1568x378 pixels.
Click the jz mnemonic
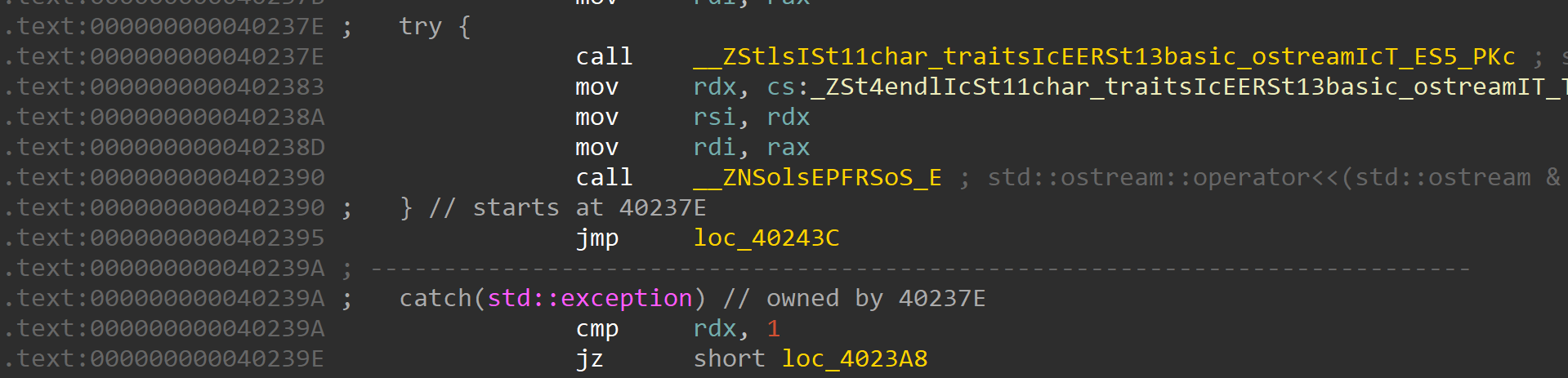(x=589, y=359)
